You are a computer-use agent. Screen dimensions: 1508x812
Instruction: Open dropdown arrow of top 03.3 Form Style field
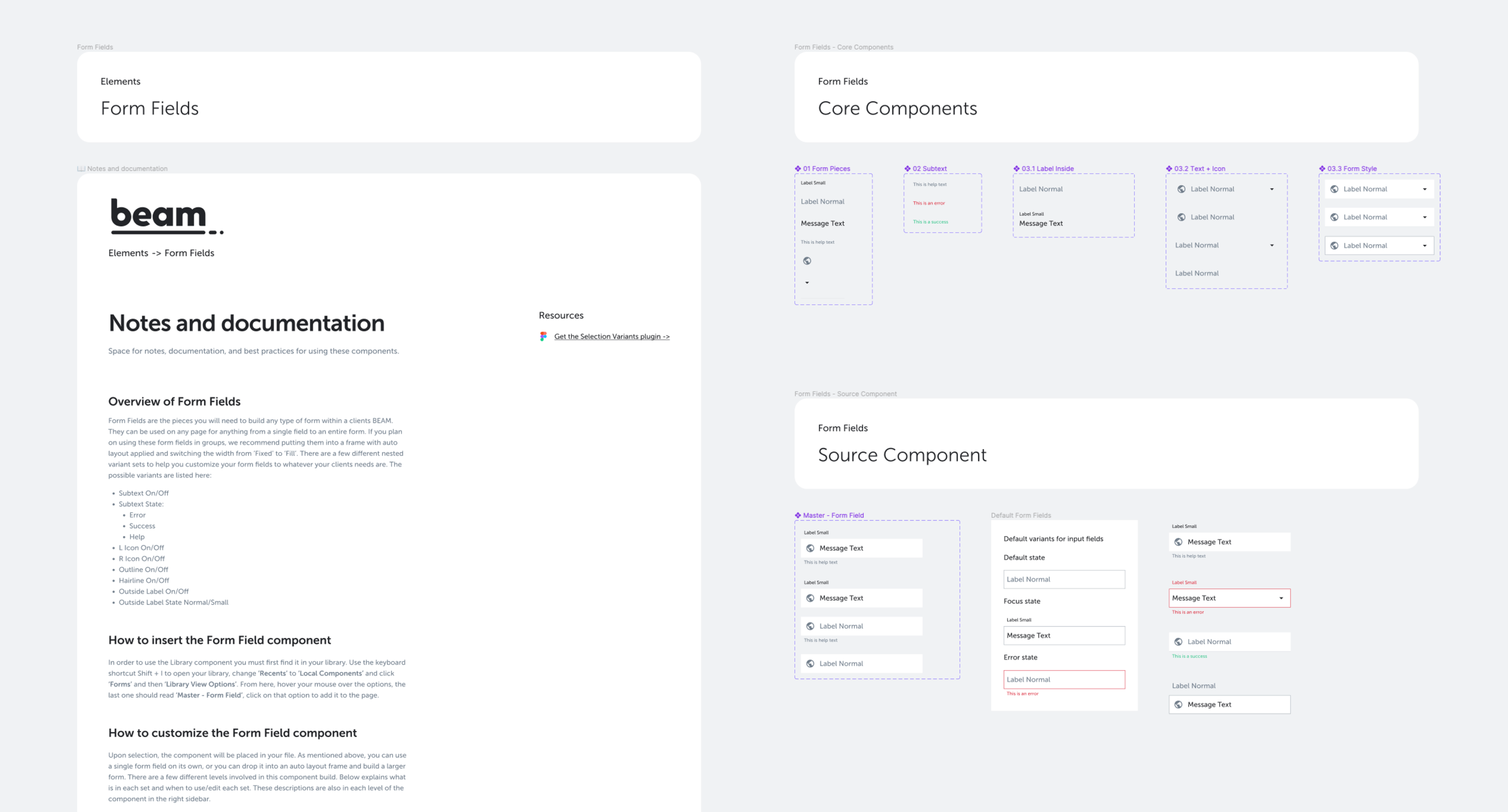click(x=1424, y=189)
